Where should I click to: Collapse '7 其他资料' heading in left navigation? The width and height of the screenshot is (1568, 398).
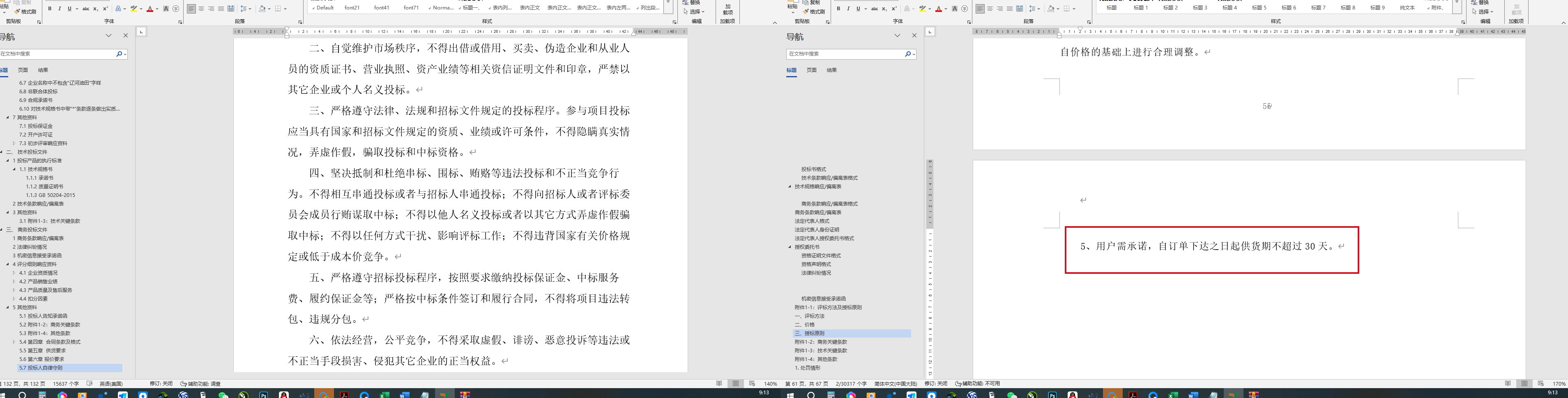[7, 118]
